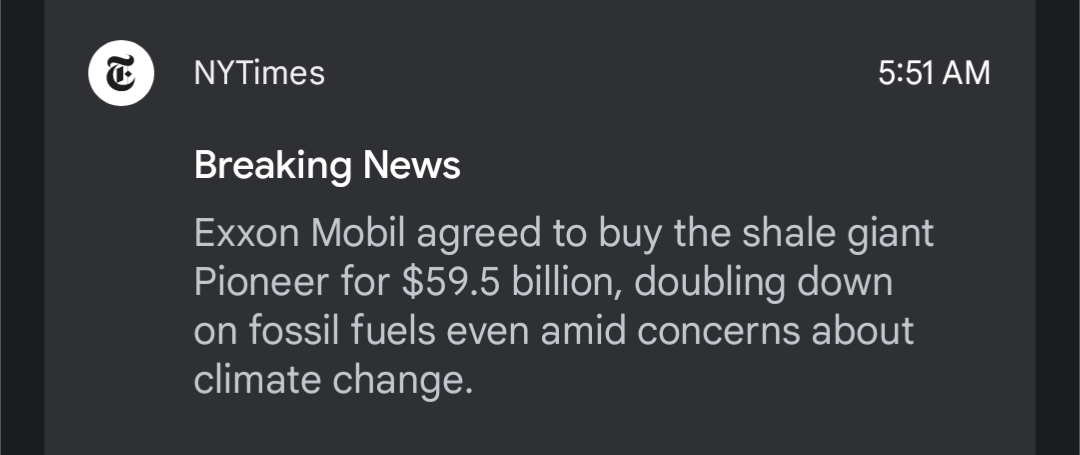Click the "AM" part of the timestamp
1080x455 pixels.
[967, 73]
